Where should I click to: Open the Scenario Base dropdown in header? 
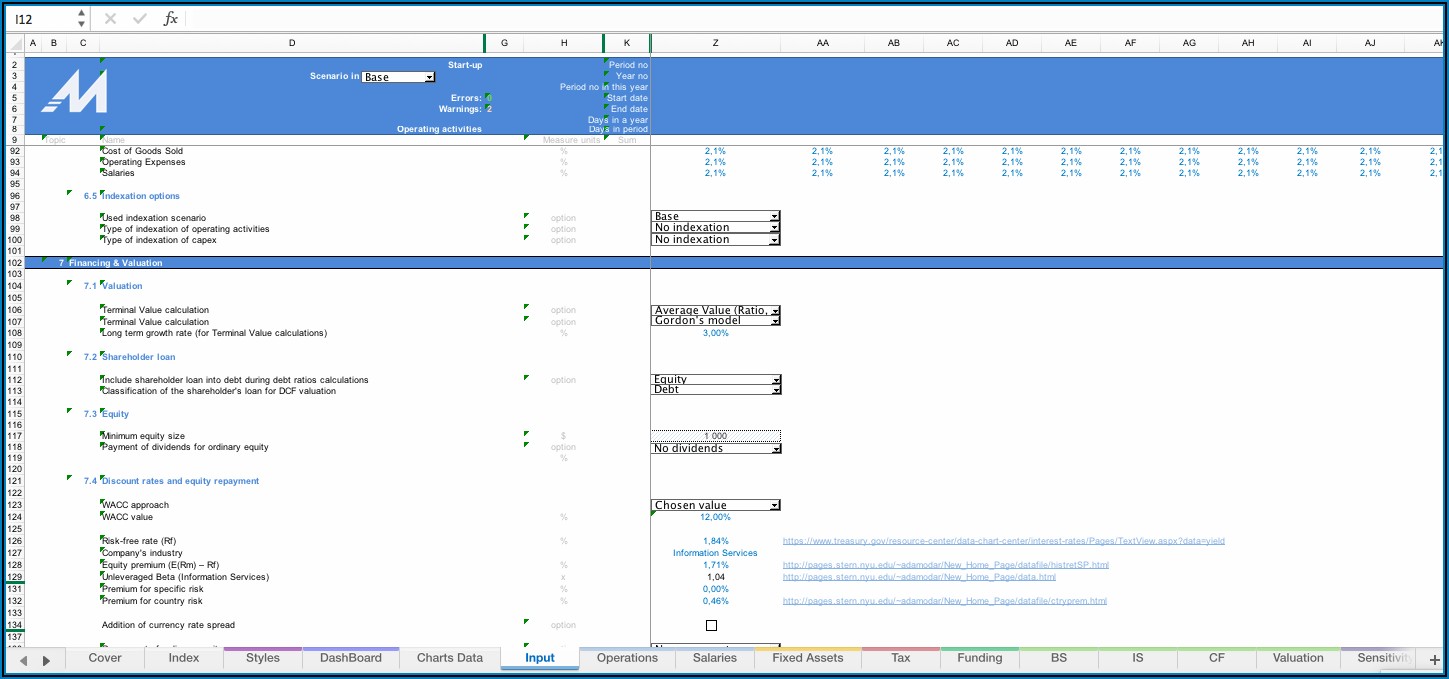(x=429, y=77)
